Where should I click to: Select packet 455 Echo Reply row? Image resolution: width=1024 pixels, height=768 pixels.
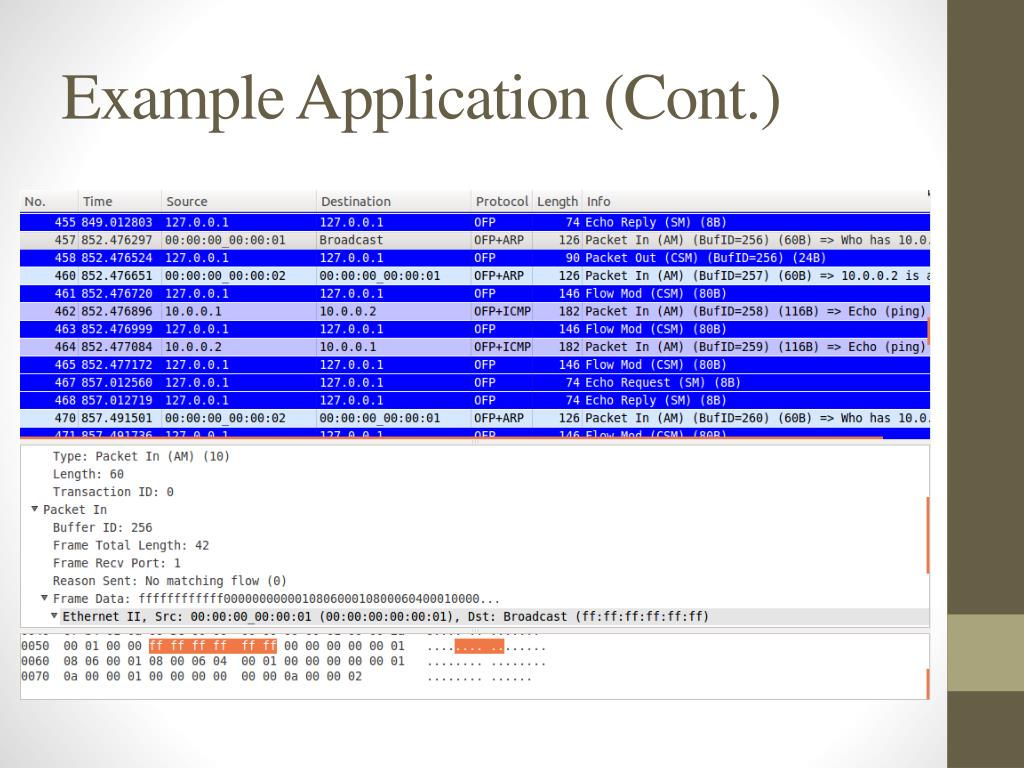pyautogui.click(x=475, y=222)
